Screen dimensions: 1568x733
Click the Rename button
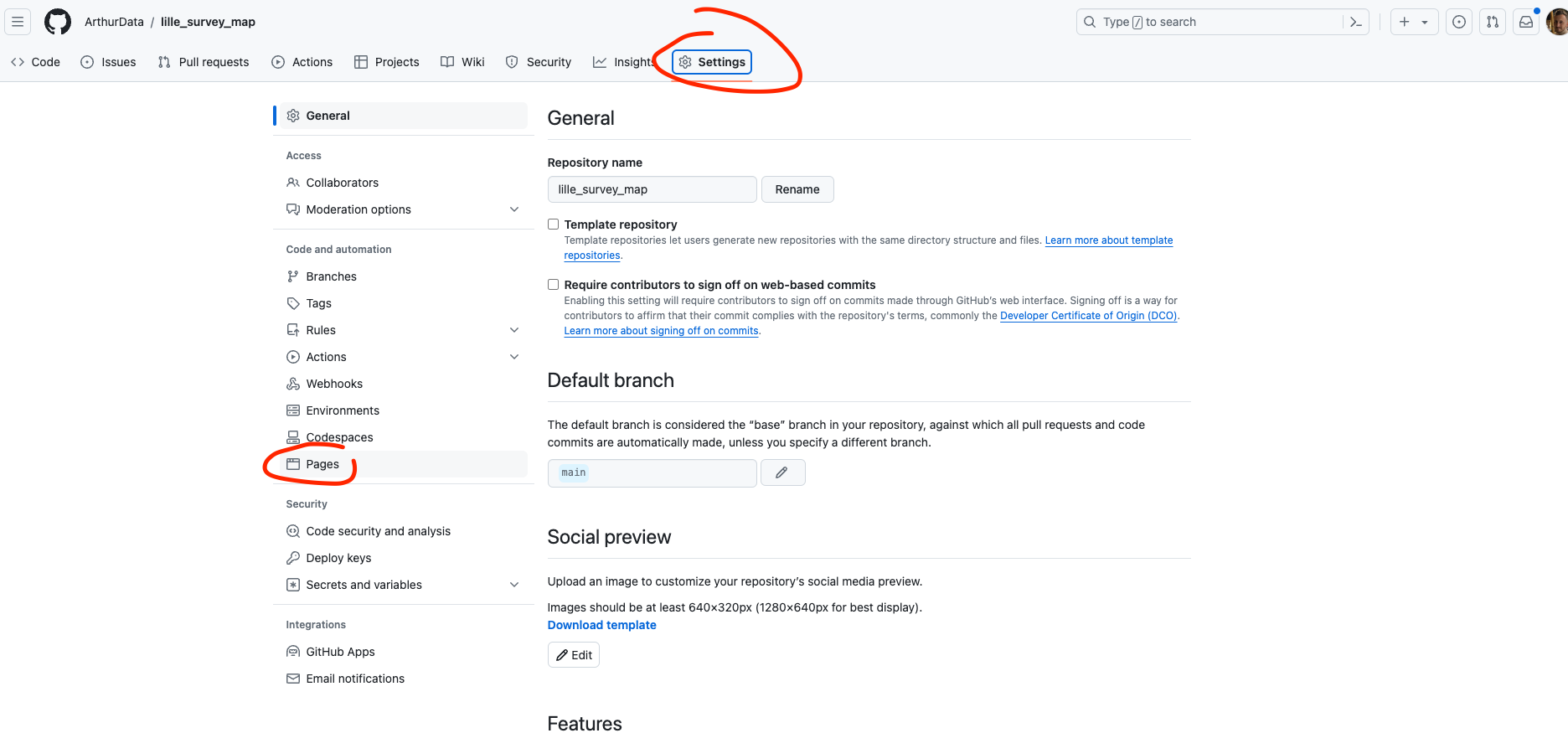point(797,189)
